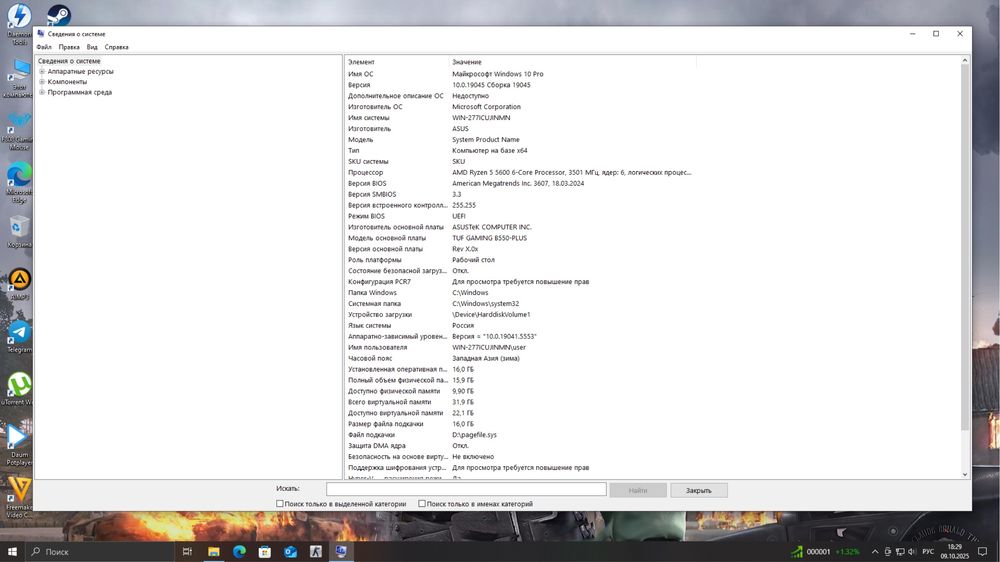Open the Daemon Tools desktop icon
This screenshot has width=1000, height=562.
(x=18, y=23)
